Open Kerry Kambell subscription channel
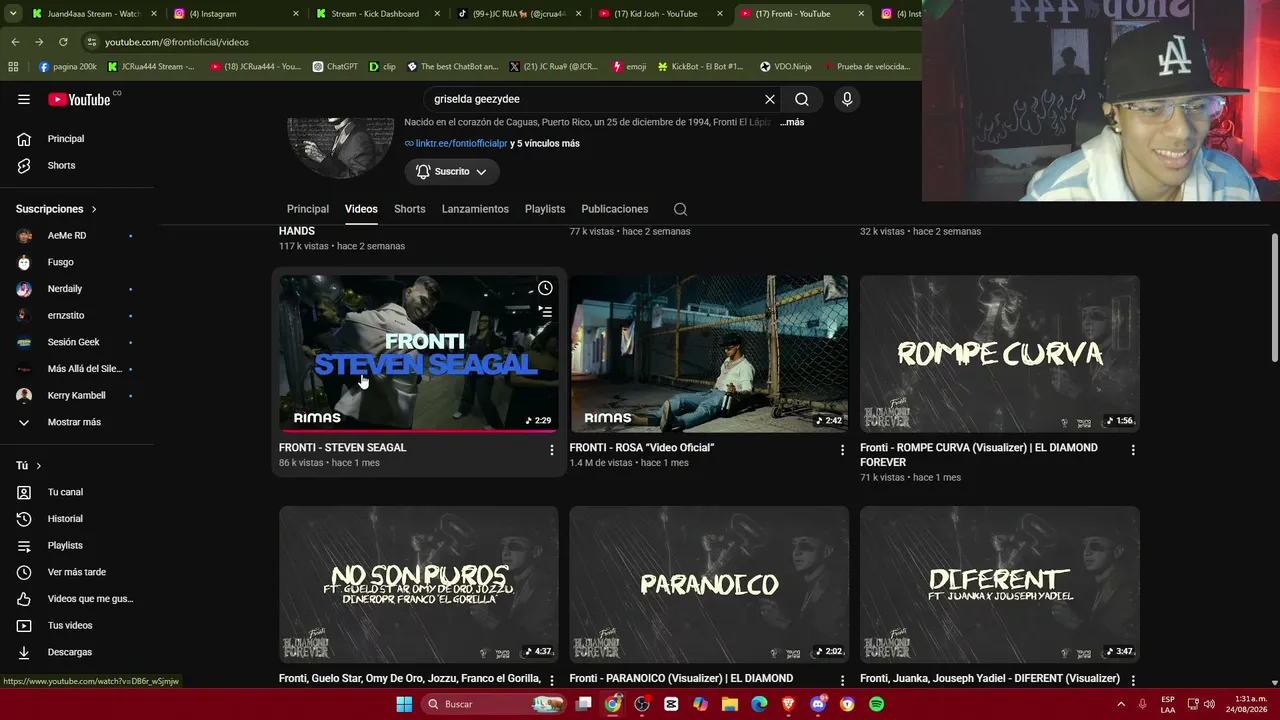Image resolution: width=1280 pixels, height=720 pixels. [x=77, y=395]
